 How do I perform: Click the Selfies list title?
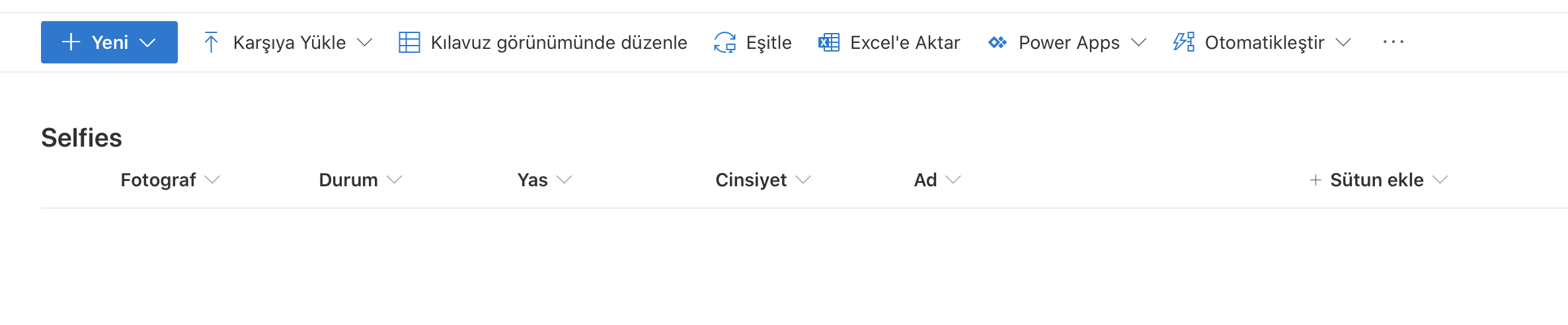click(81, 138)
